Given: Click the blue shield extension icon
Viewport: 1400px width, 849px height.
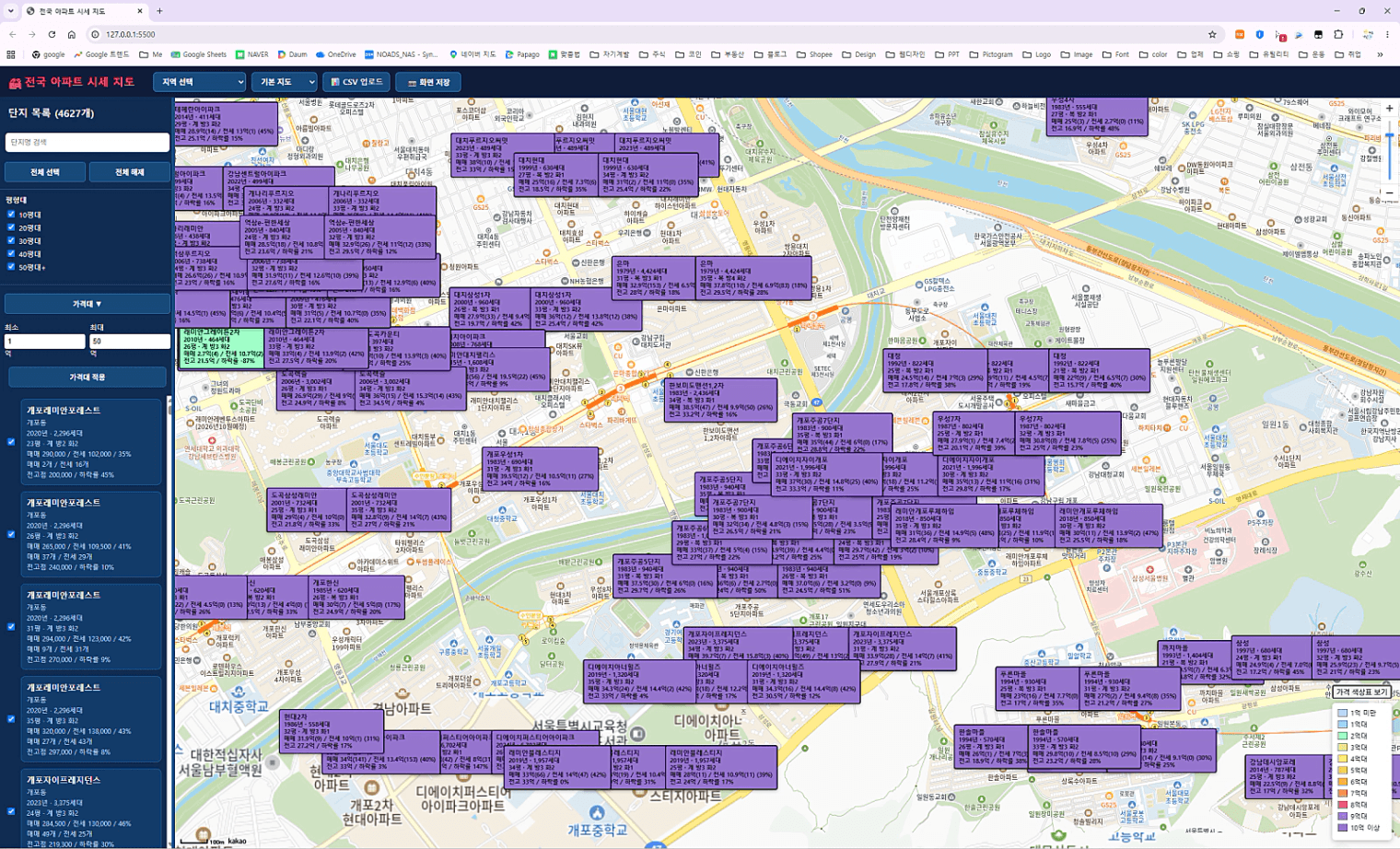Looking at the screenshot, I should (x=1259, y=34).
